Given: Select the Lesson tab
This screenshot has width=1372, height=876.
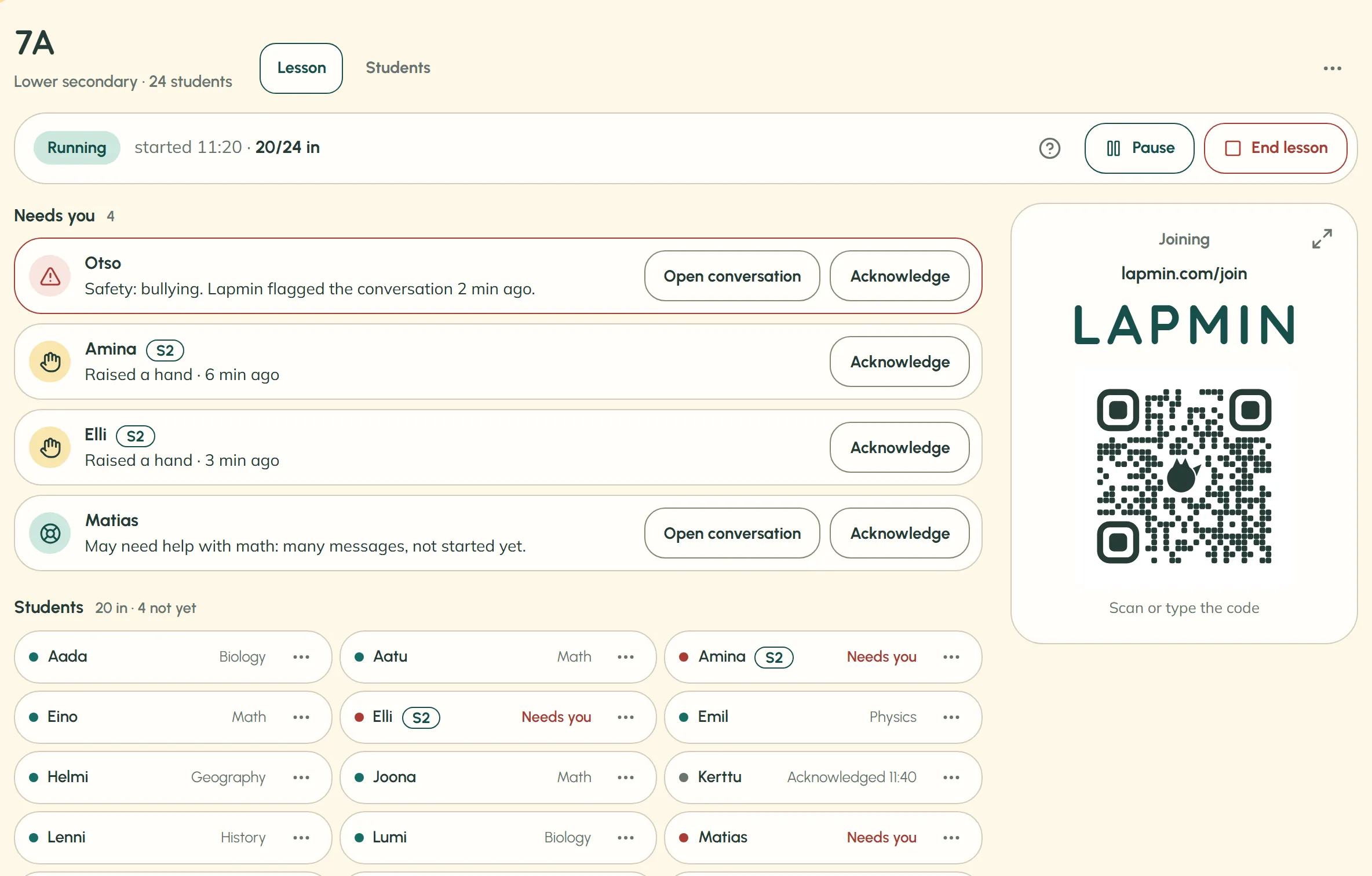Looking at the screenshot, I should click(301, 68).
